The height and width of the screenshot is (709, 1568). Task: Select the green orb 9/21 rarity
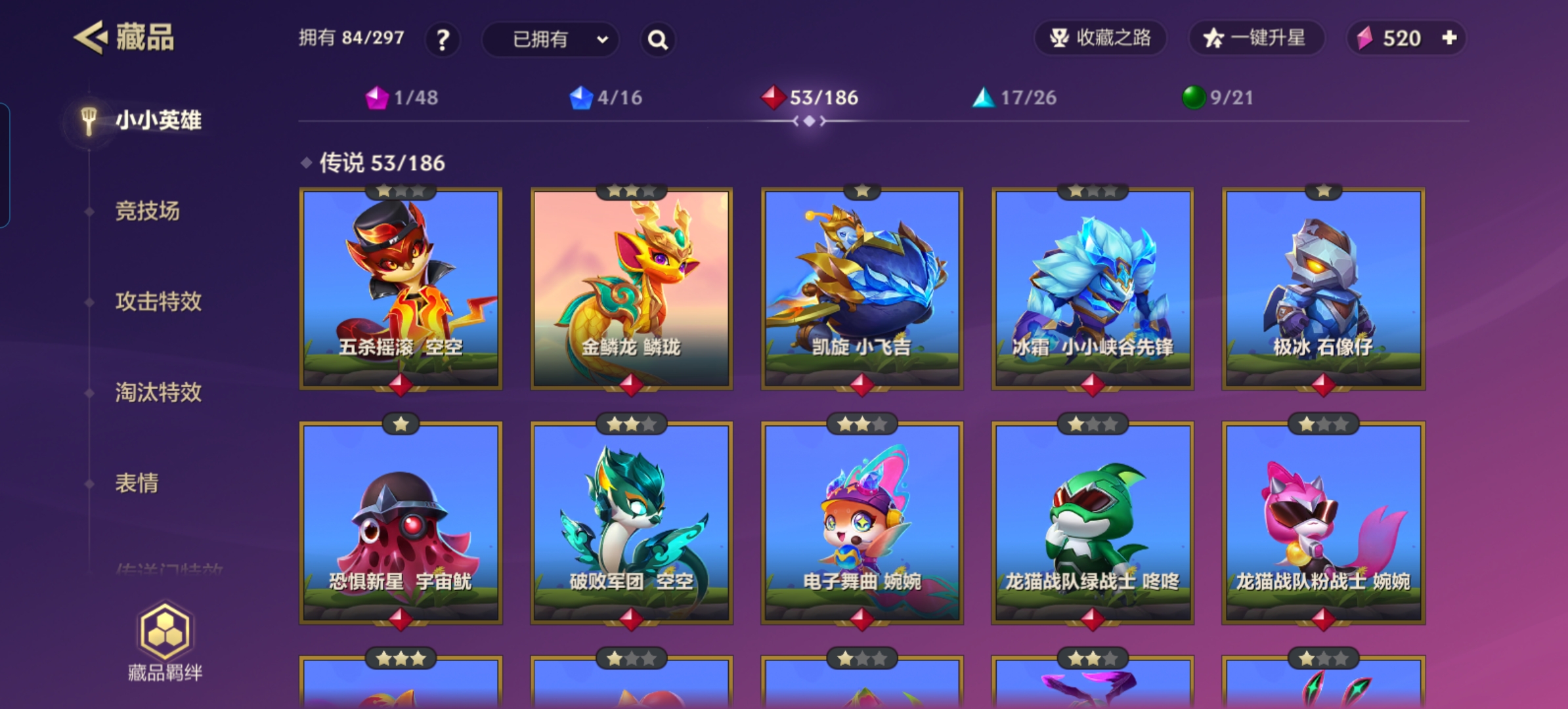point(1217,98)
